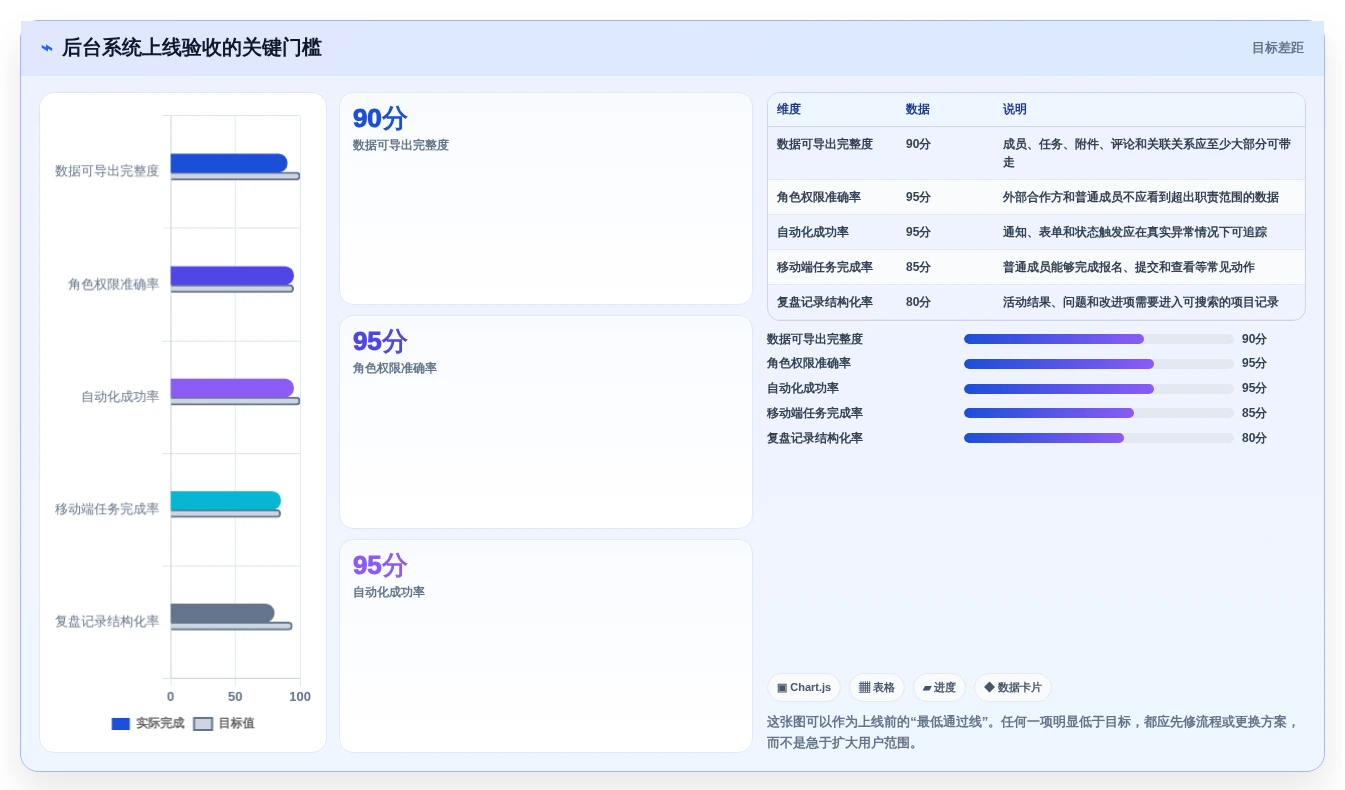The image size is (1345, 790).
Task: Click the 85分 value in table
Action: pyautogui.click(x=918, y=267)
